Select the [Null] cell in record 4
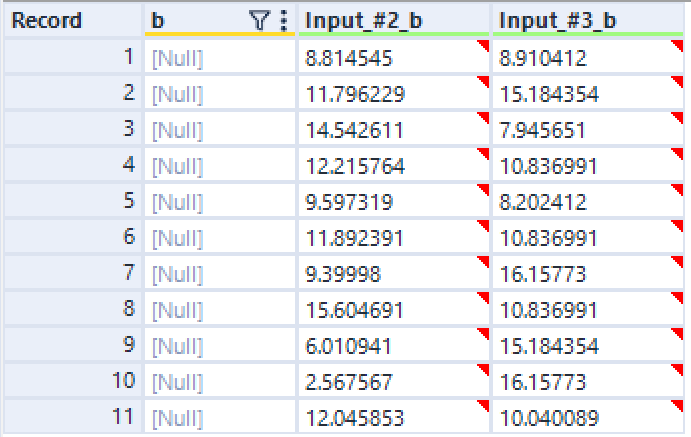691x437 pixels. pyautogui.click(x=220, y=164)
